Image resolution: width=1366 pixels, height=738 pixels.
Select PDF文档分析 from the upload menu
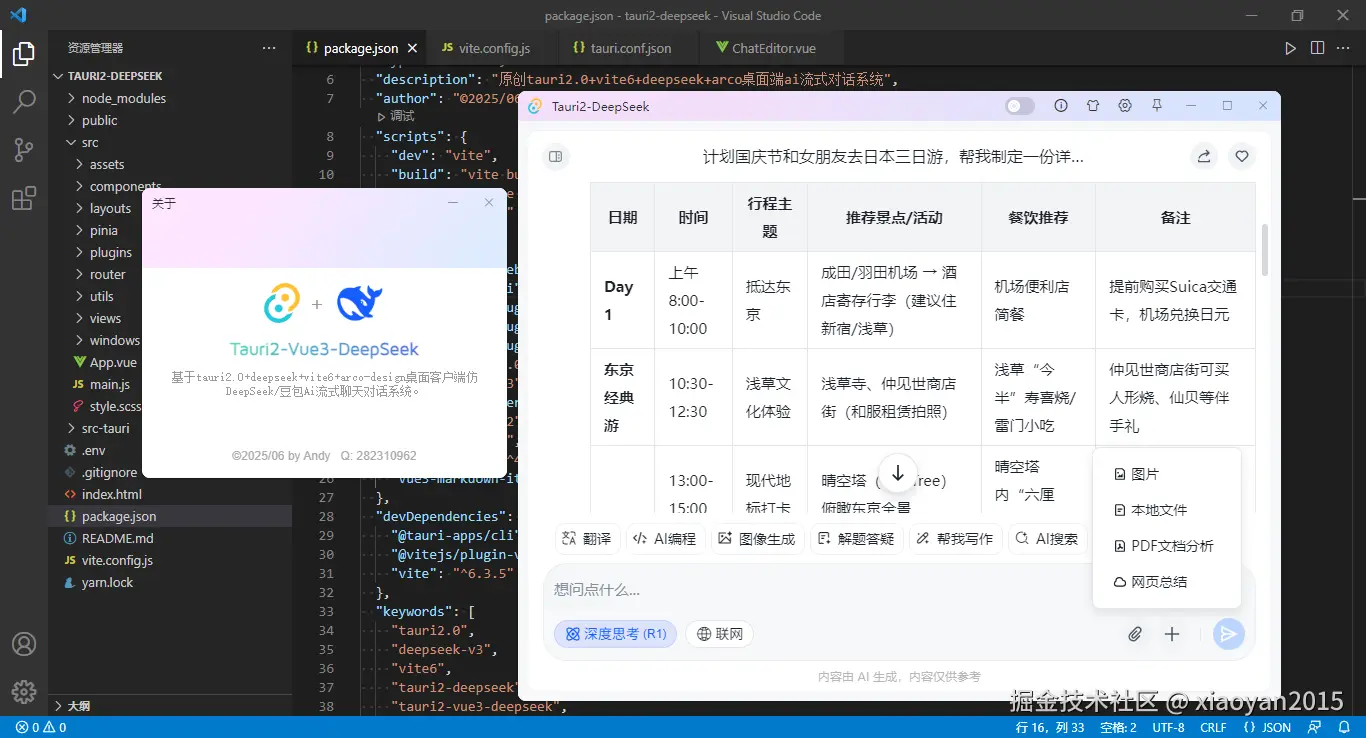pyautogui.click(x=1167, y=546)
